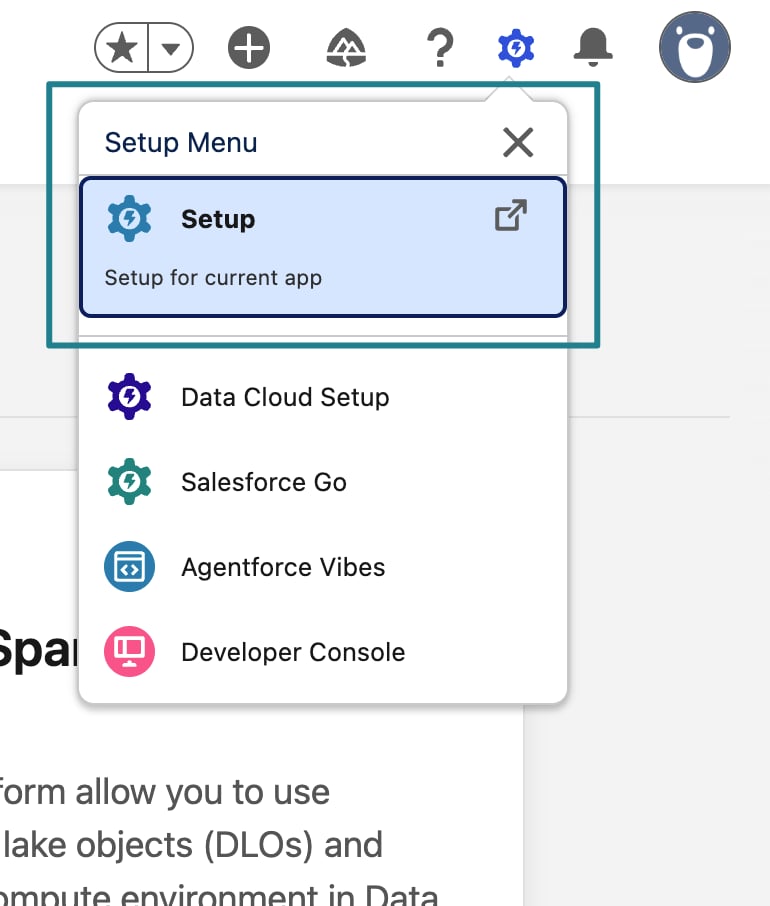Image resolution: width=770 pixels, height=906 pixels.
Task: Click the Favorites star icon
Action: (122, 47)
